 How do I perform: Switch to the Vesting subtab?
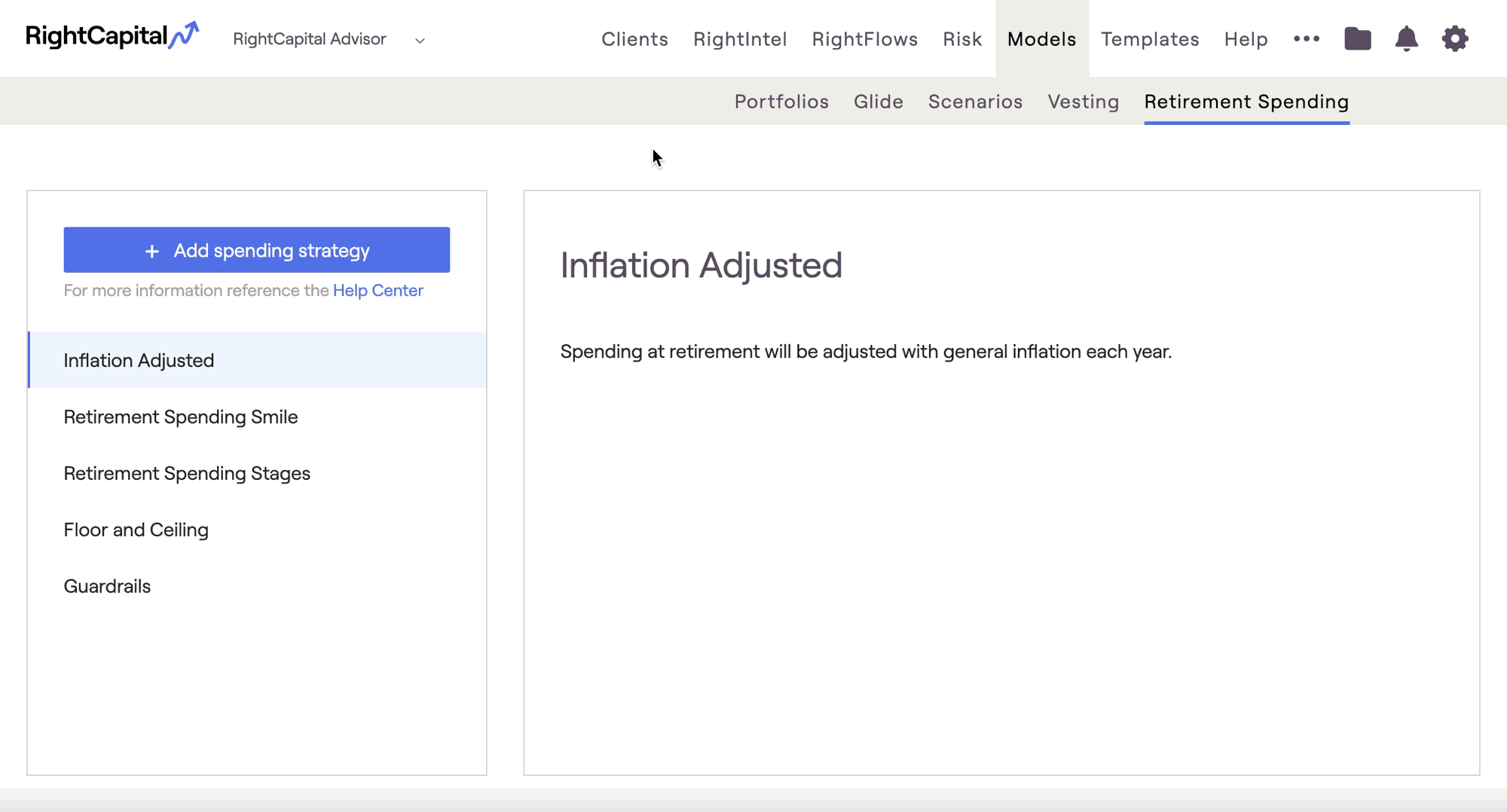[x=1084, y=102]
